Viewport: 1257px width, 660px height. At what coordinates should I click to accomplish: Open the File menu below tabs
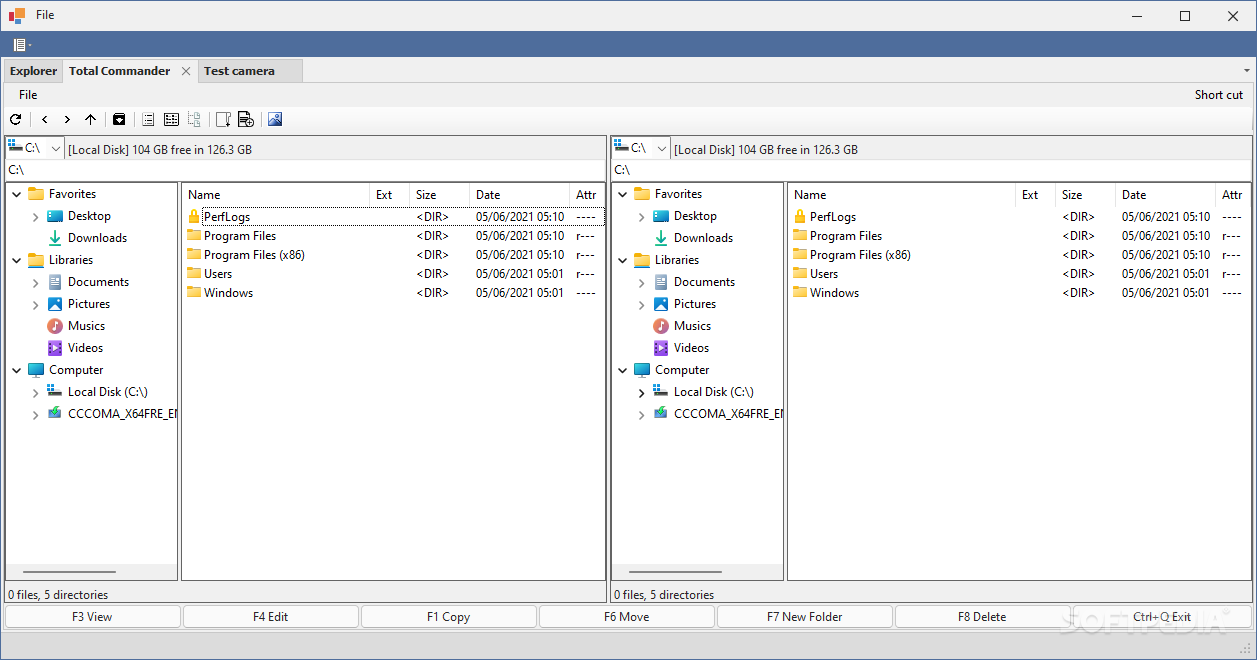coord(28,95)
